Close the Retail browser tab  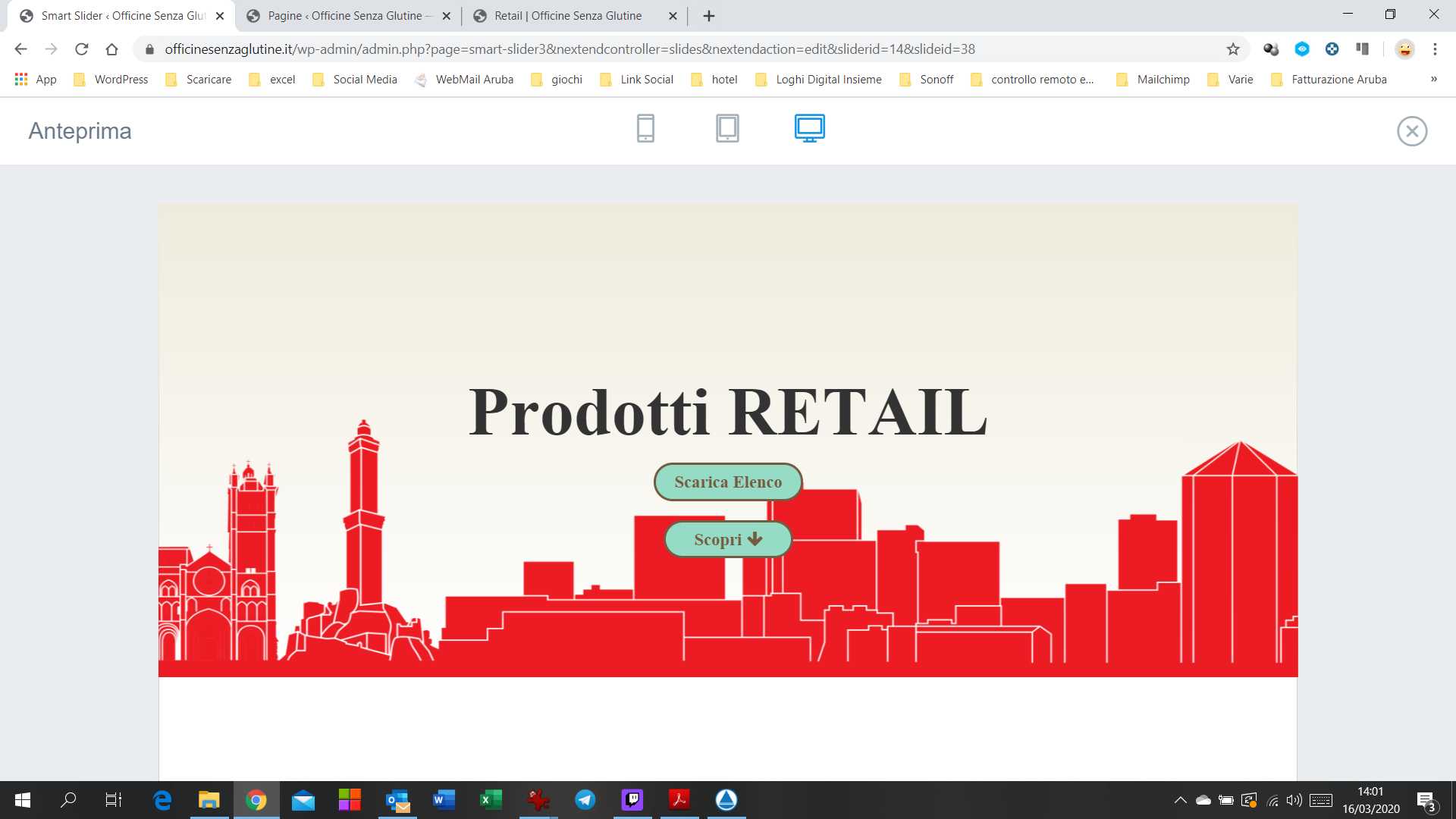[673, 16]
